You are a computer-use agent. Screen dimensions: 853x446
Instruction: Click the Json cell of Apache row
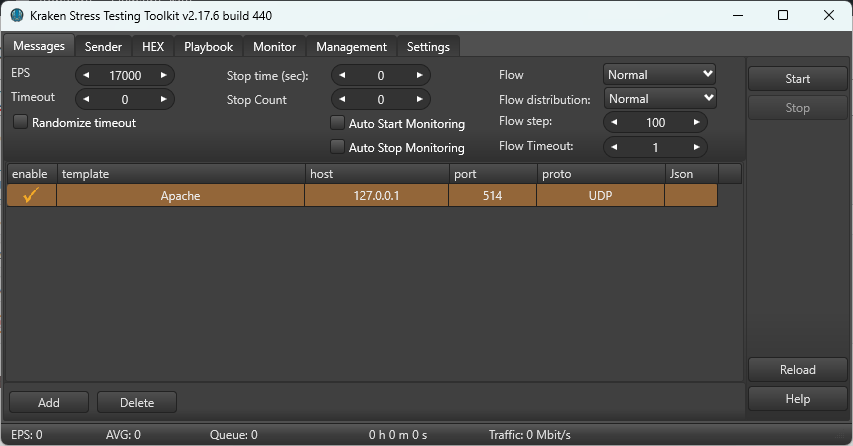(691, 195)
